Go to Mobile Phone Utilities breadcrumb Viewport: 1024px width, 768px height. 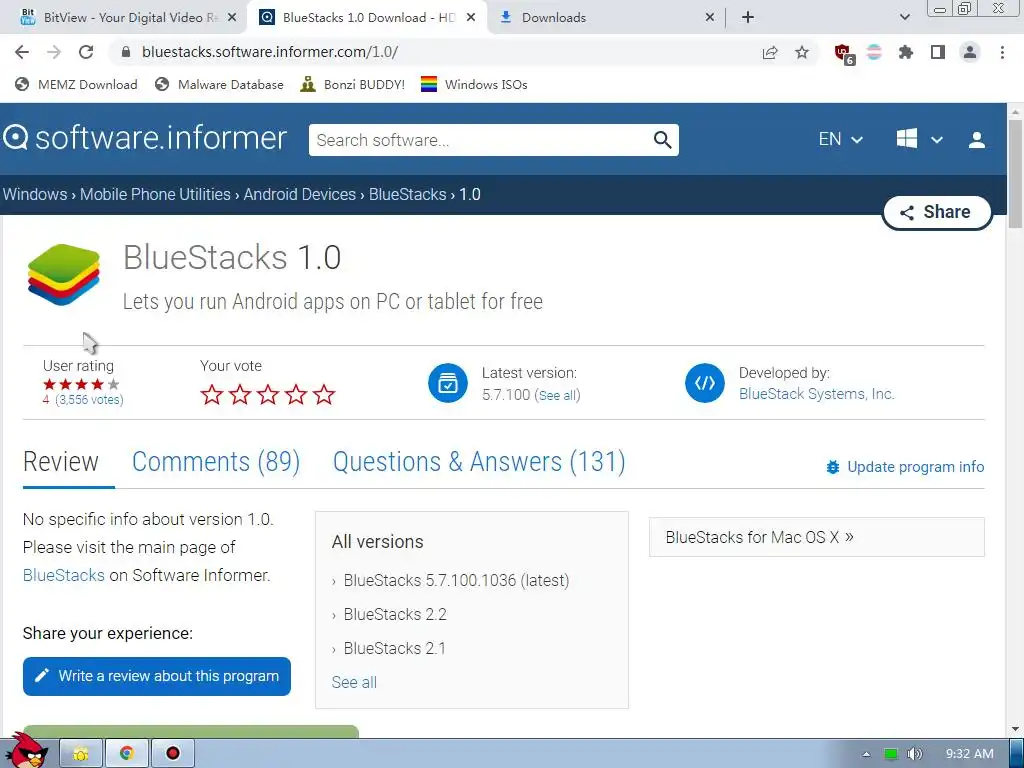pos(155,195)
